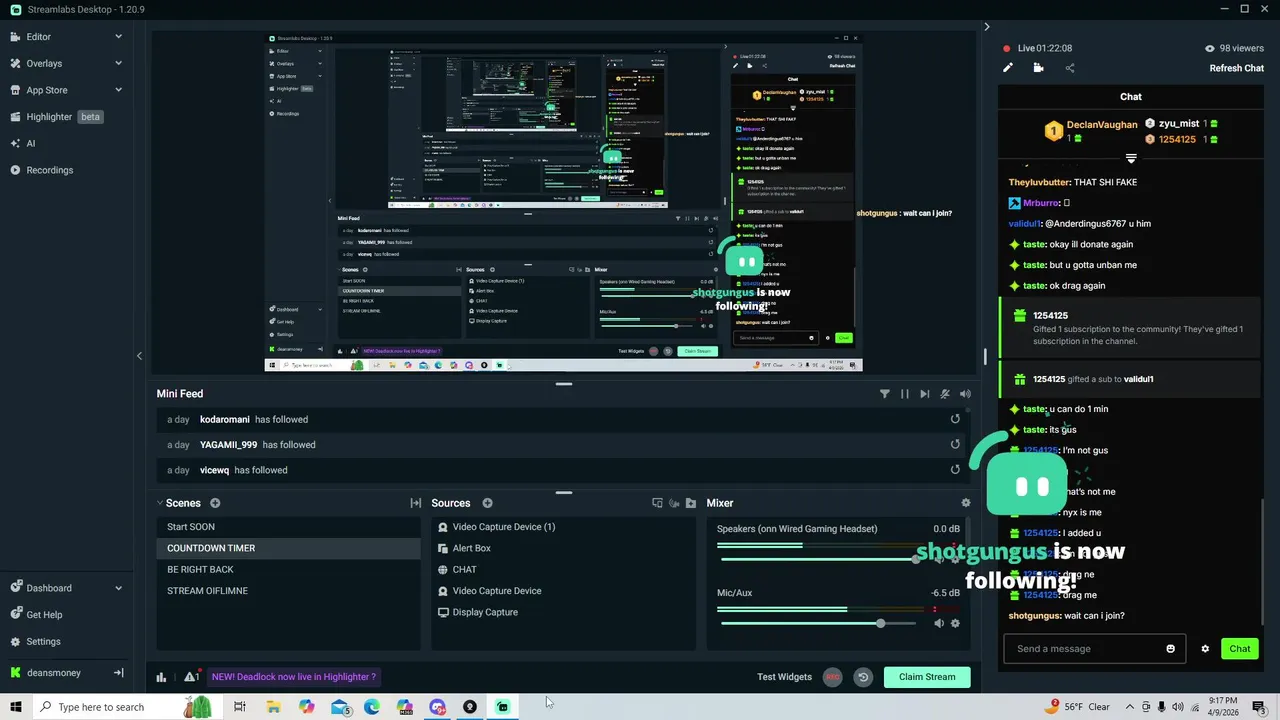1280x720 pixels.
Task: Open the Editor section in sidebar
Action: point(38,37)
